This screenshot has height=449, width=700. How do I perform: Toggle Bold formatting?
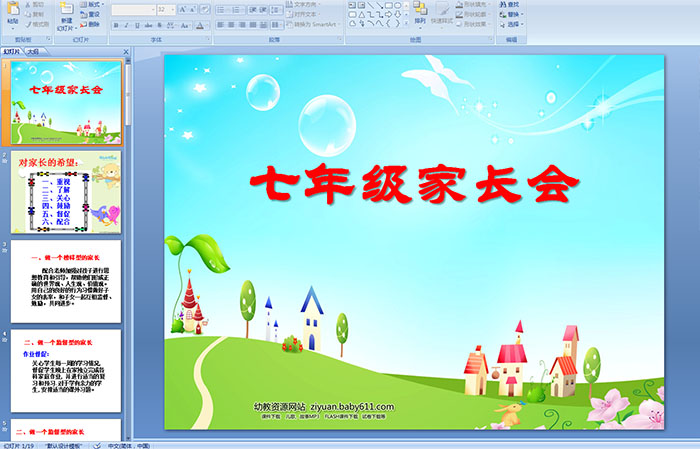116,25
